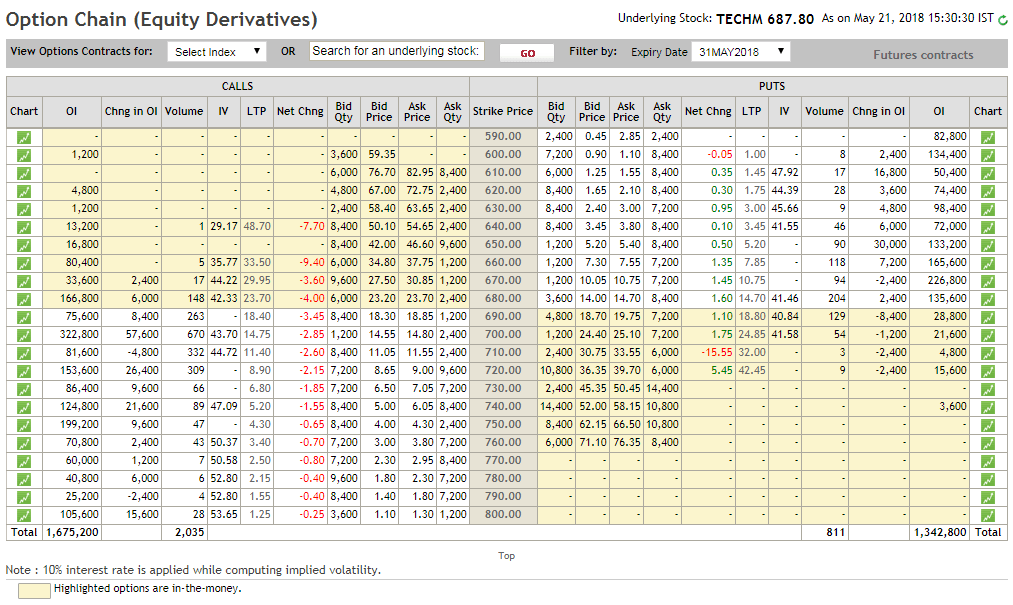This screenshot has width=1013, height=605.
Task: Click puts LTP 18.80 at strike 690
Action: 752,316
